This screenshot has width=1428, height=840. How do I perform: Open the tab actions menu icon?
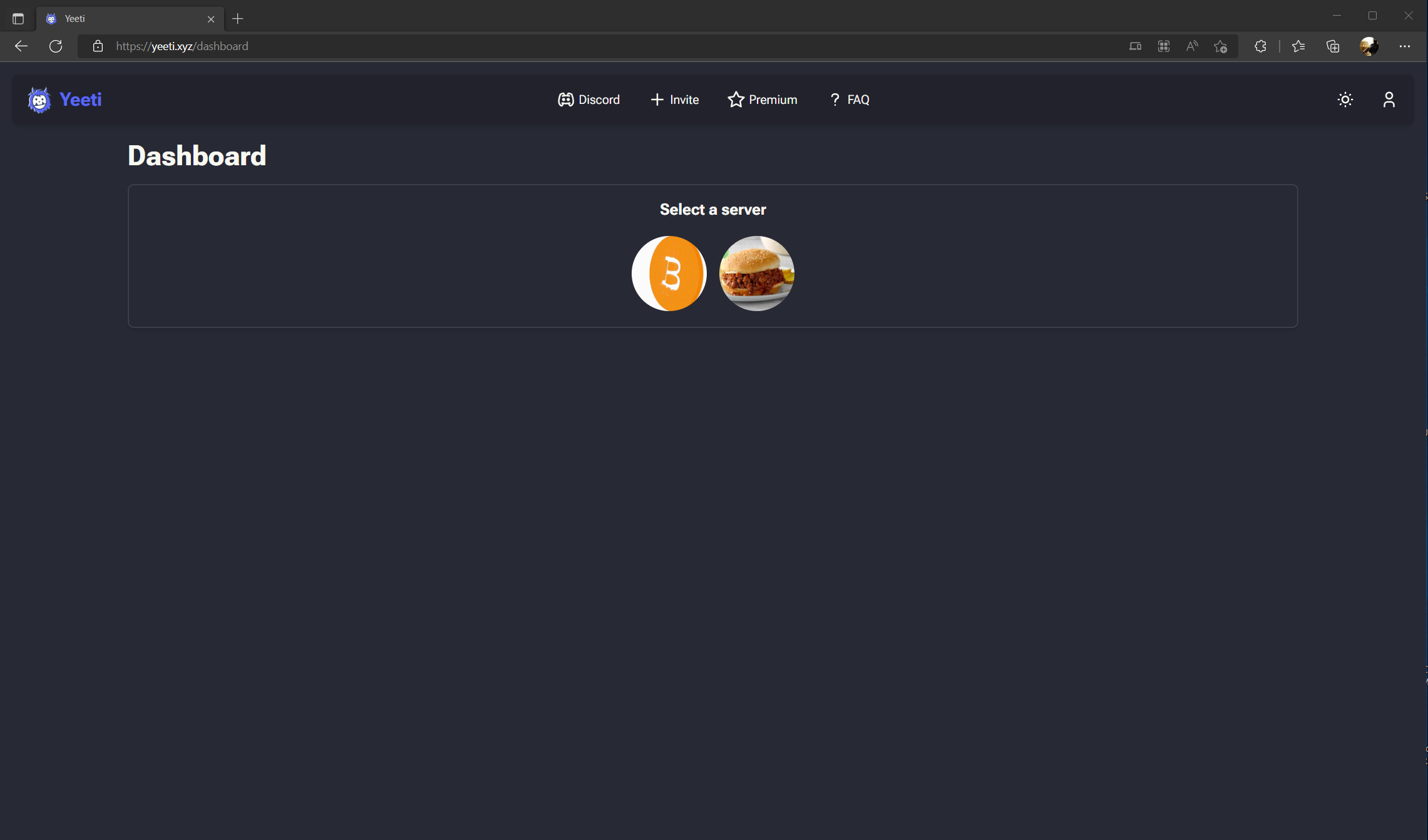pyautogui.click(x=18, y=19)
